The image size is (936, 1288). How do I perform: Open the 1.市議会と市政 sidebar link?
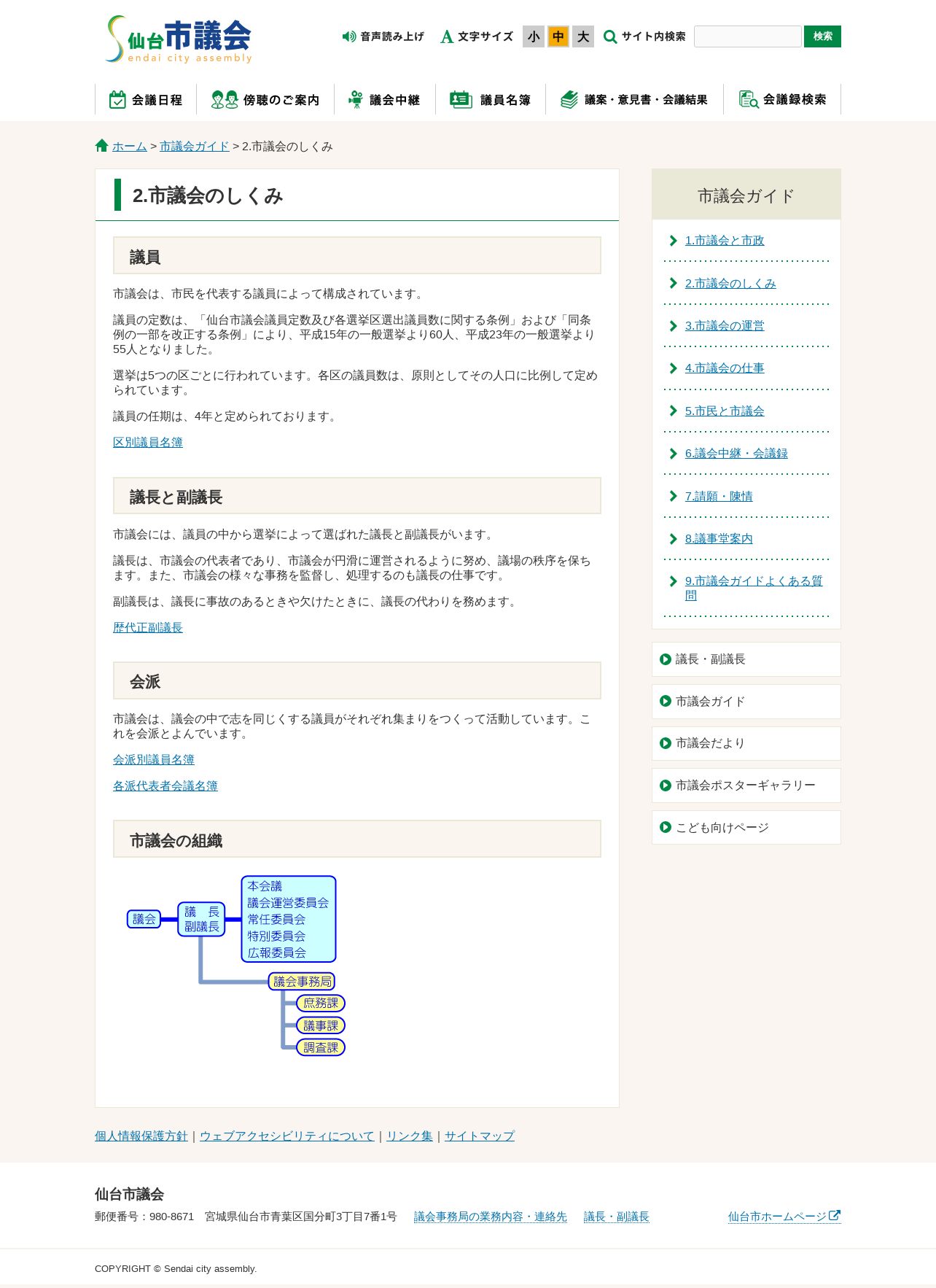pyautogui.click(x=725, y=241)
